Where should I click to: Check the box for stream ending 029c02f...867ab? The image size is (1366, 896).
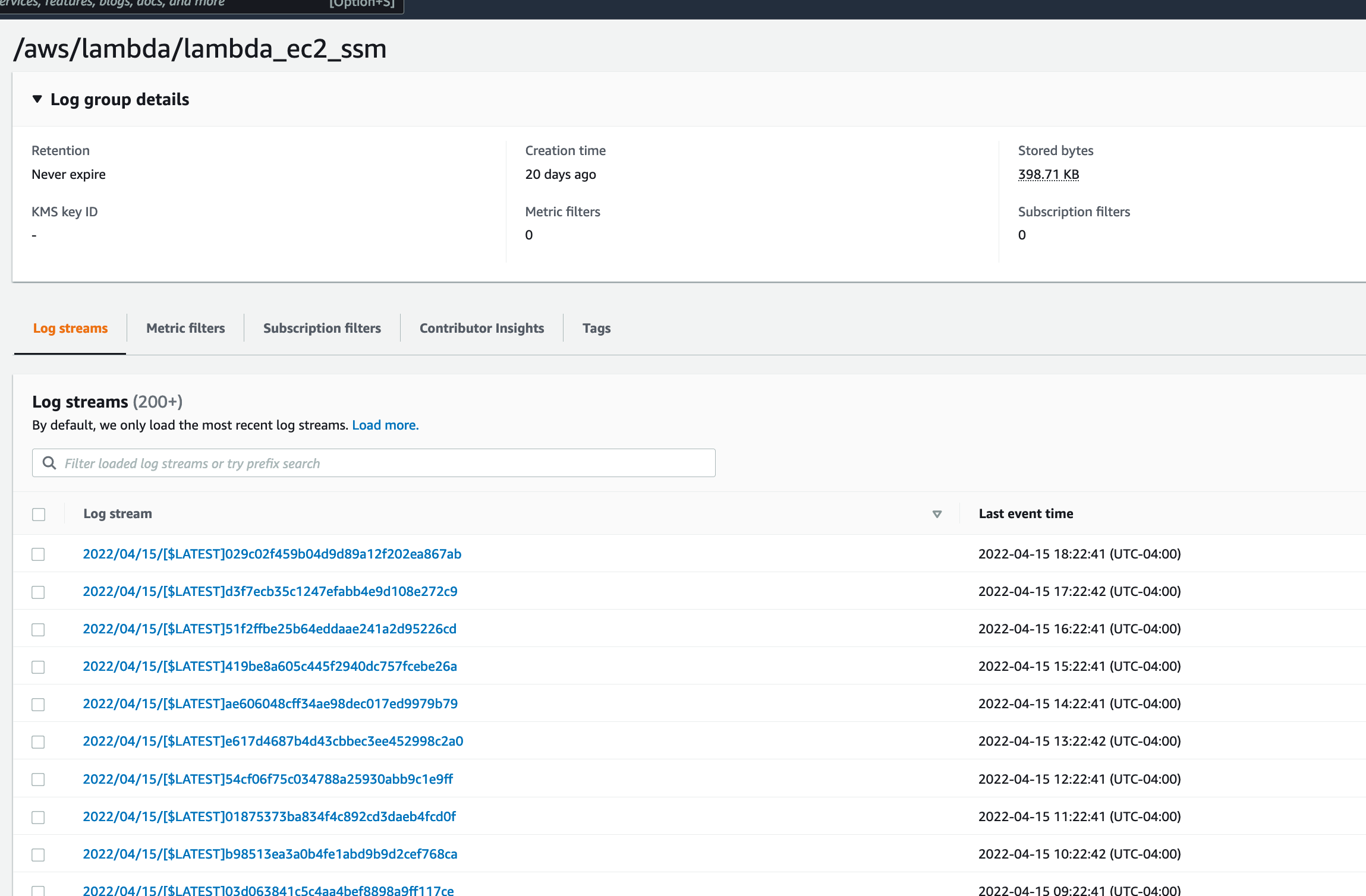[39, 554]
